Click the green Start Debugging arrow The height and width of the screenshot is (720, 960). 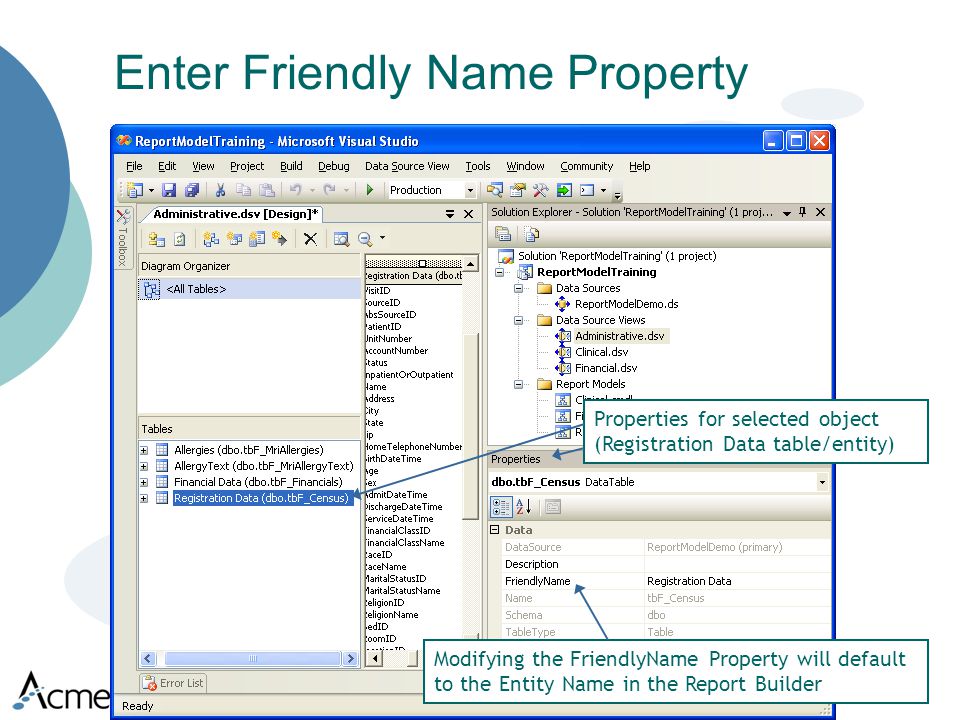[x=370, y=190]
